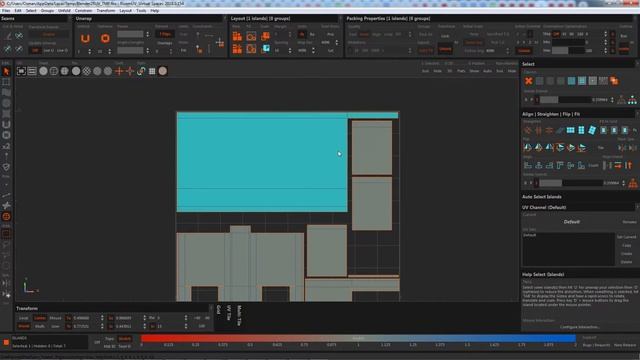Click the frame view icon in viewport toolbar
Screen dimensions: 640x360
(21, 71)
